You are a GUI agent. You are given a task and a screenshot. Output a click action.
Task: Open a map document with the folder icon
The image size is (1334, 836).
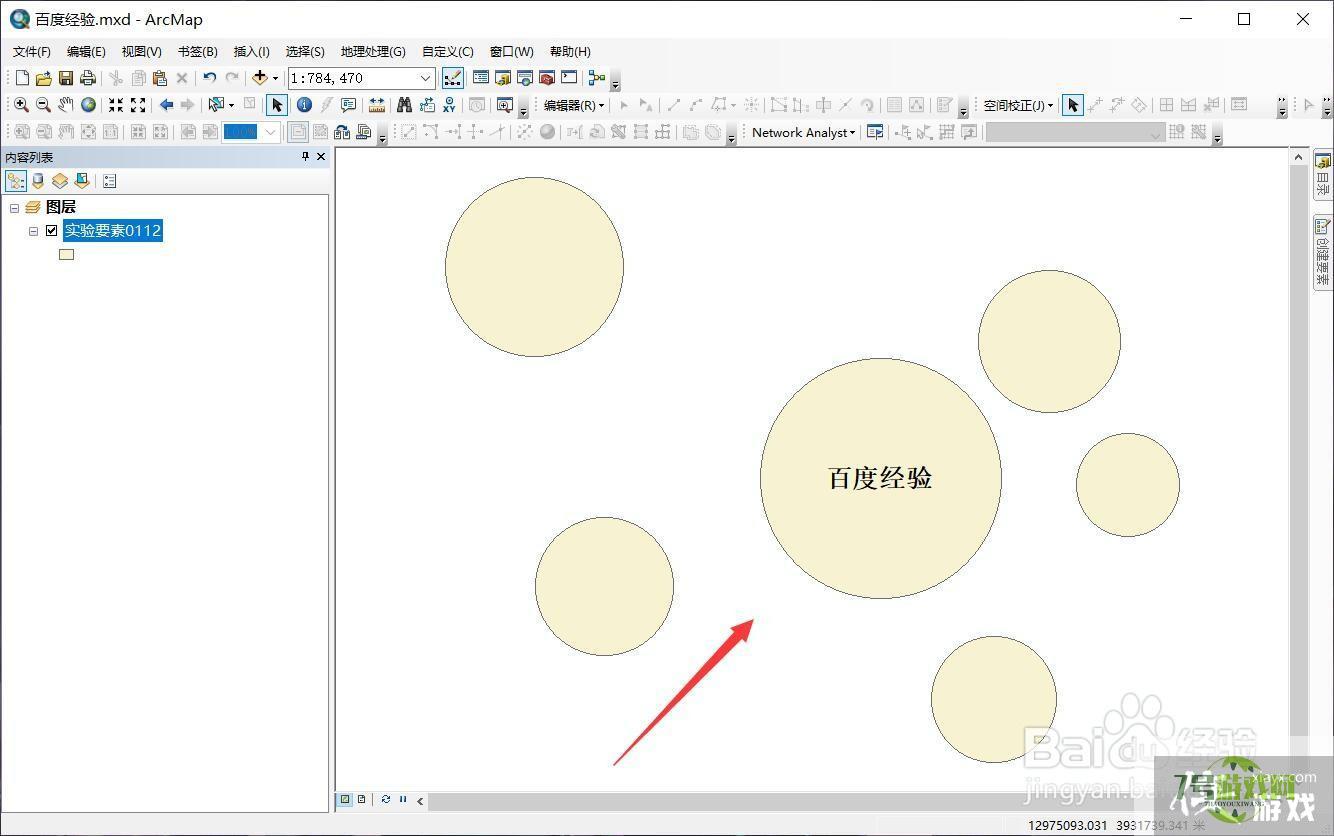tap(43, 78)
